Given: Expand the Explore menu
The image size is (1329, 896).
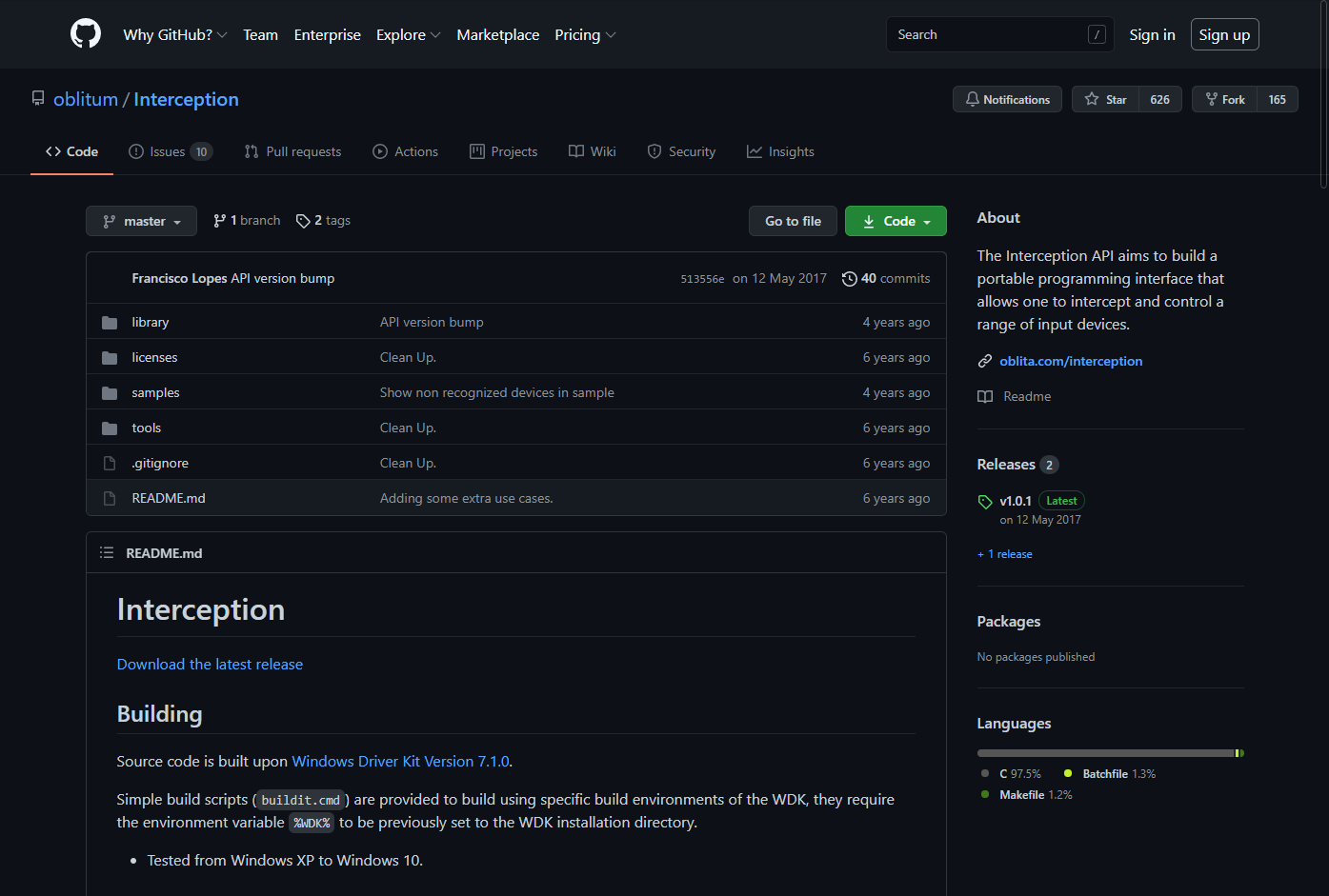Looking at the screenshot, I should tap(408, 34).
